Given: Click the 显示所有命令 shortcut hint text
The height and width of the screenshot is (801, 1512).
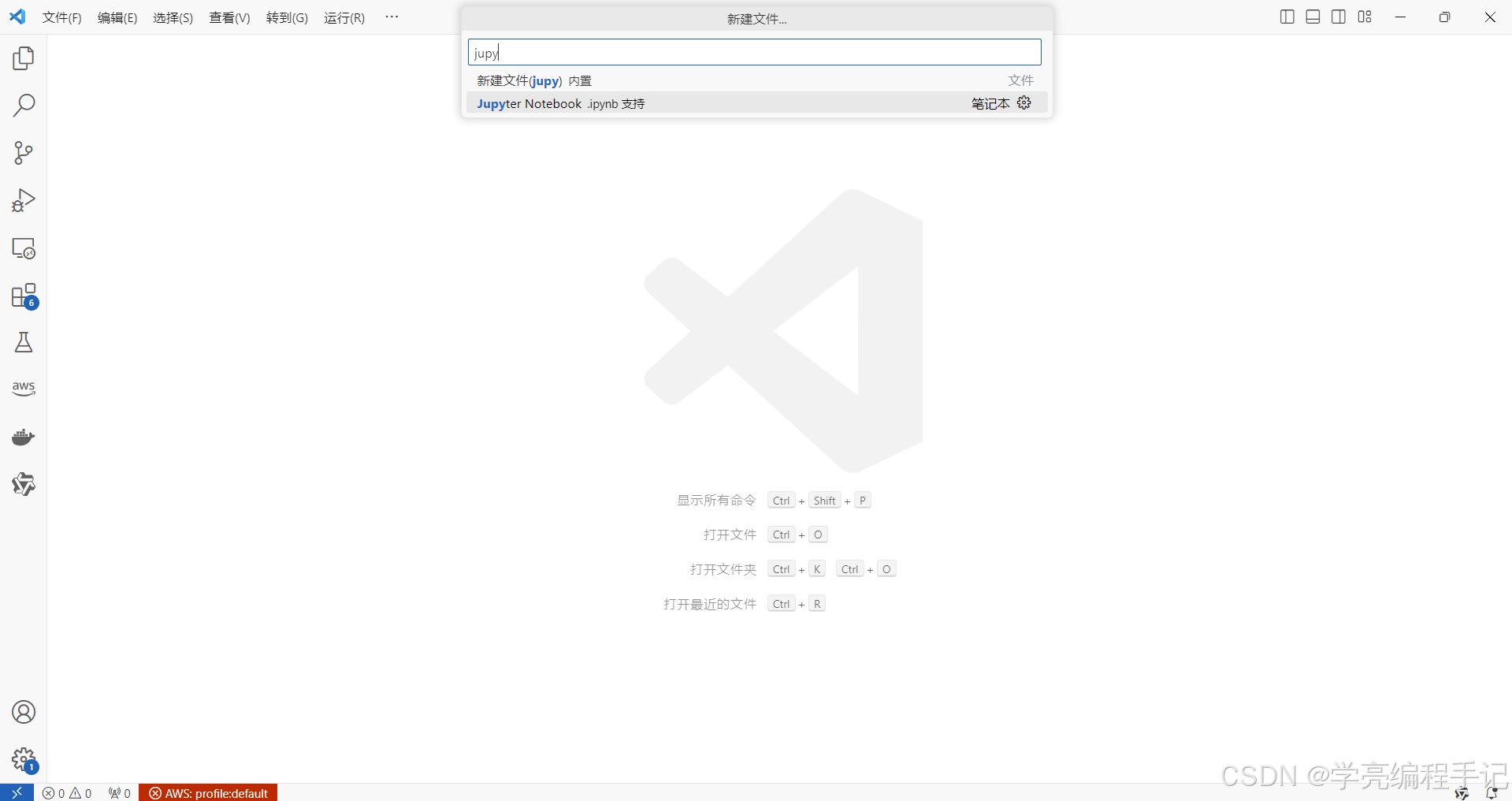Looking at the screenshot, I should click(x=716, y=501).
